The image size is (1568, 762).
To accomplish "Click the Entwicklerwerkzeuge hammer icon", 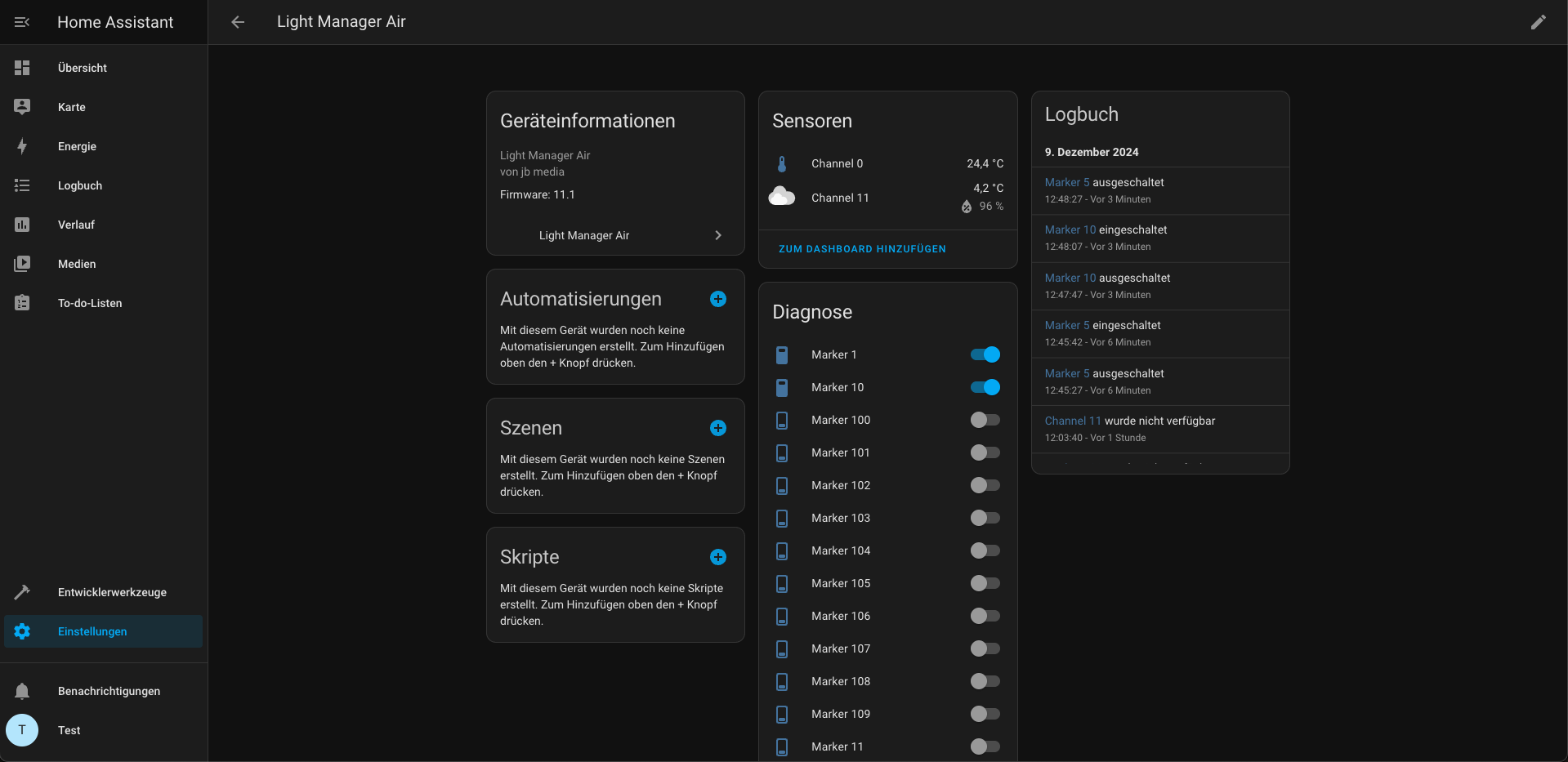I will click(22, 592).
